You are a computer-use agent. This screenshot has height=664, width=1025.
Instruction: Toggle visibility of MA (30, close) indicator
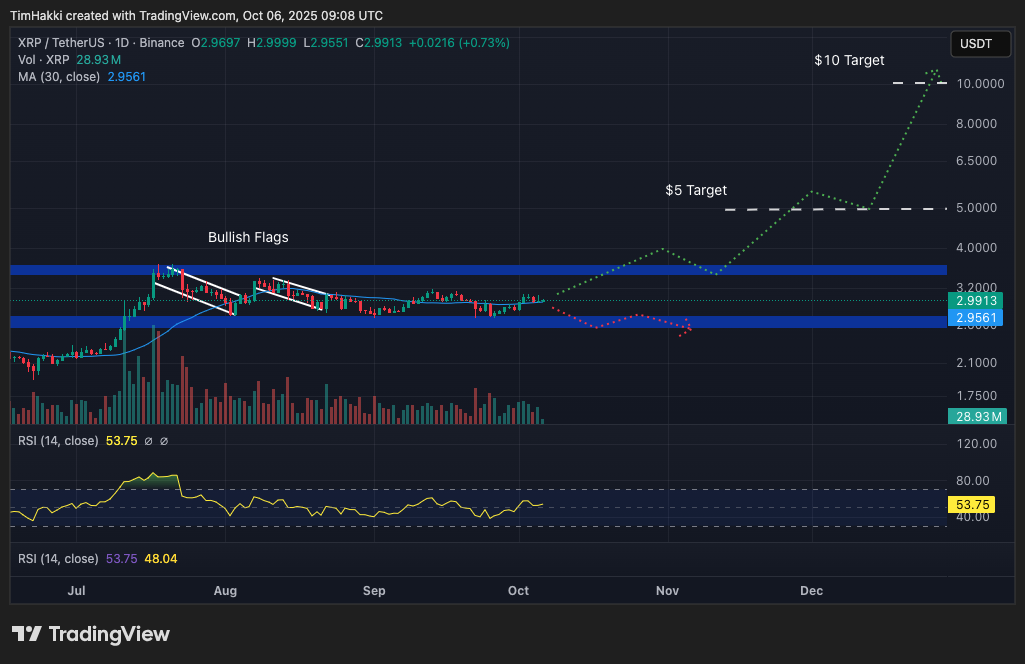click(x=60, y=76)
